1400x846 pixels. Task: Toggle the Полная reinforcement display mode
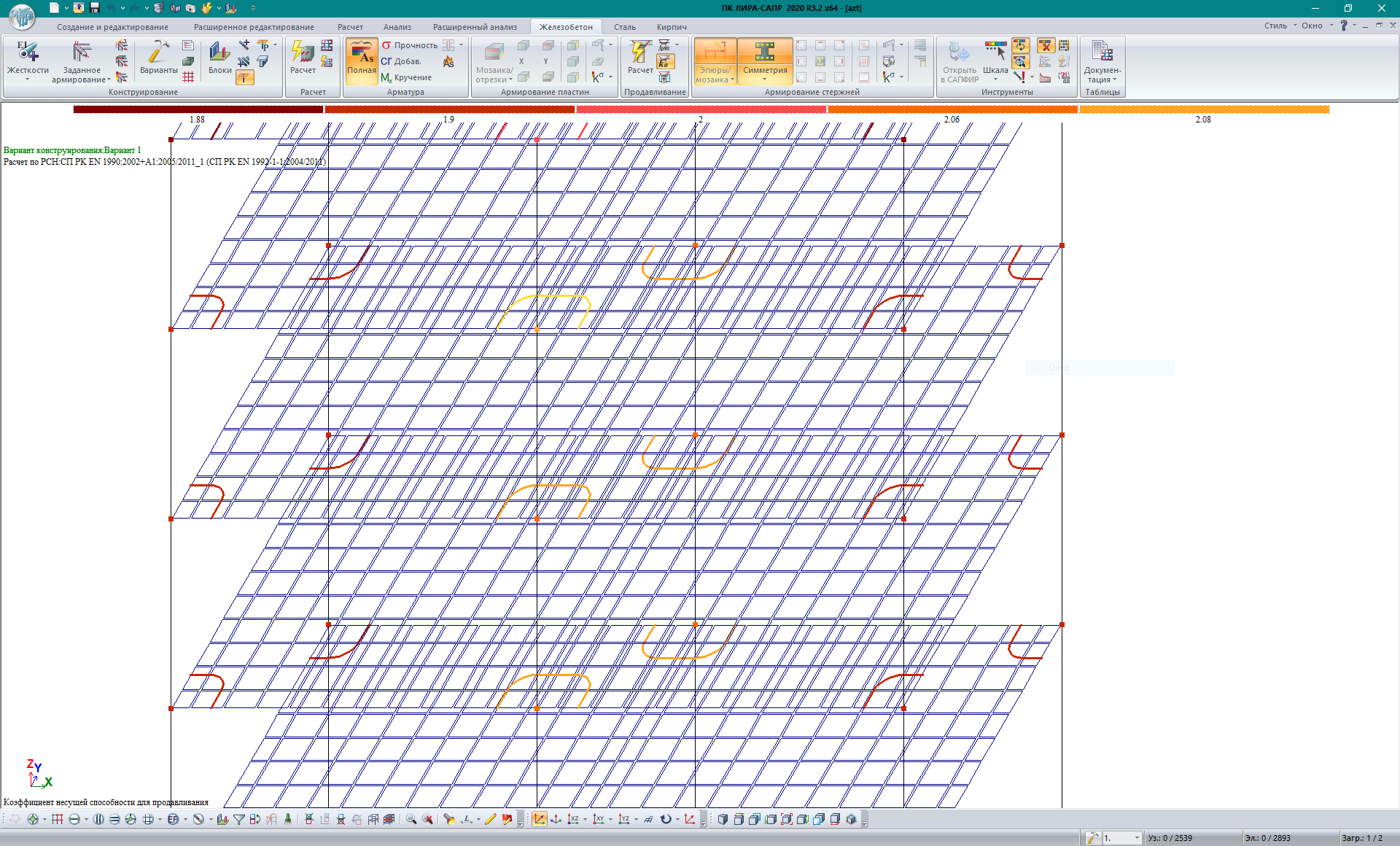pos(361,60)
